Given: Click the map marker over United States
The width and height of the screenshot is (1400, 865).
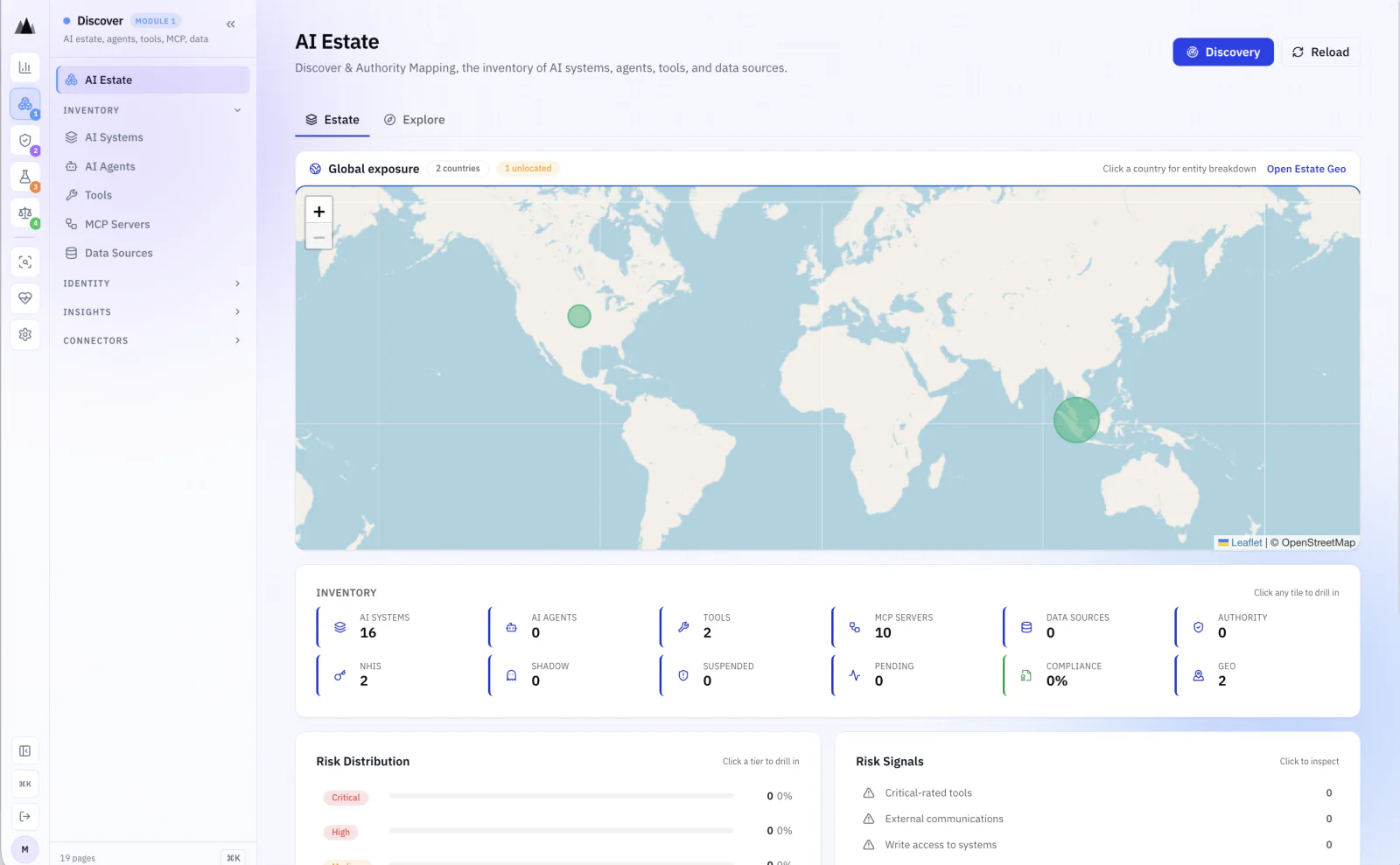Looking at the screenshot, I should point(579,317).
